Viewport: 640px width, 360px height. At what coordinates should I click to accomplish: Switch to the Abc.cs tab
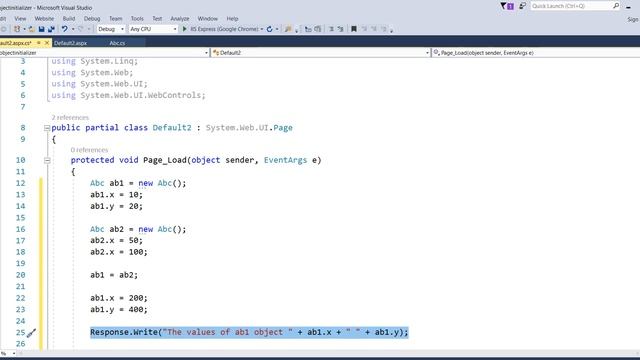coord(117,43)
